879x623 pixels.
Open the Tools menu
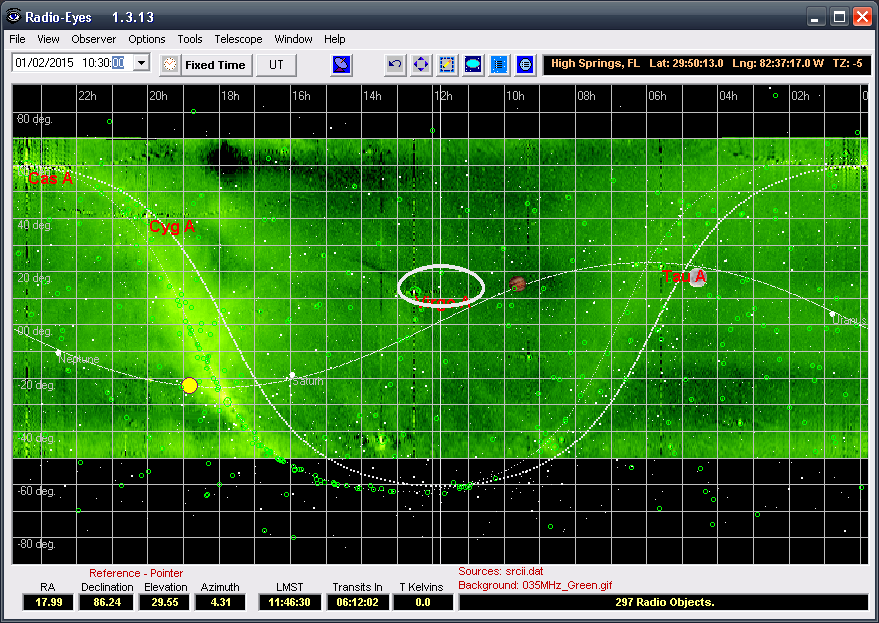click(x=190, y=39)
